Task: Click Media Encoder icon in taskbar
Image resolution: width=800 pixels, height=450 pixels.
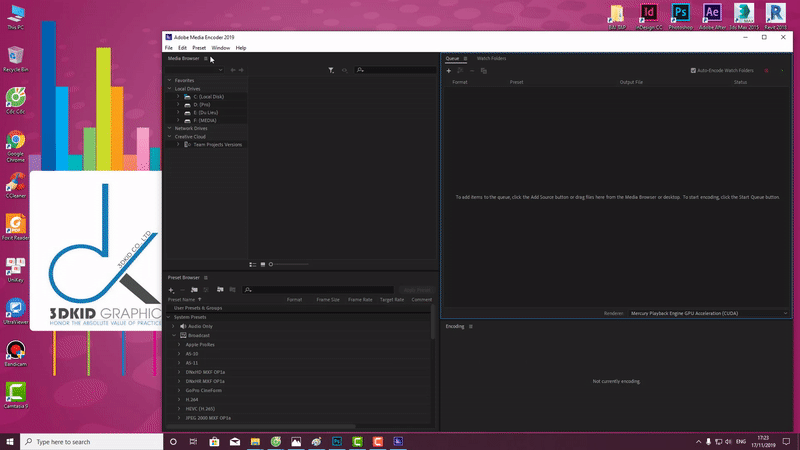Action: coord(398,441)
